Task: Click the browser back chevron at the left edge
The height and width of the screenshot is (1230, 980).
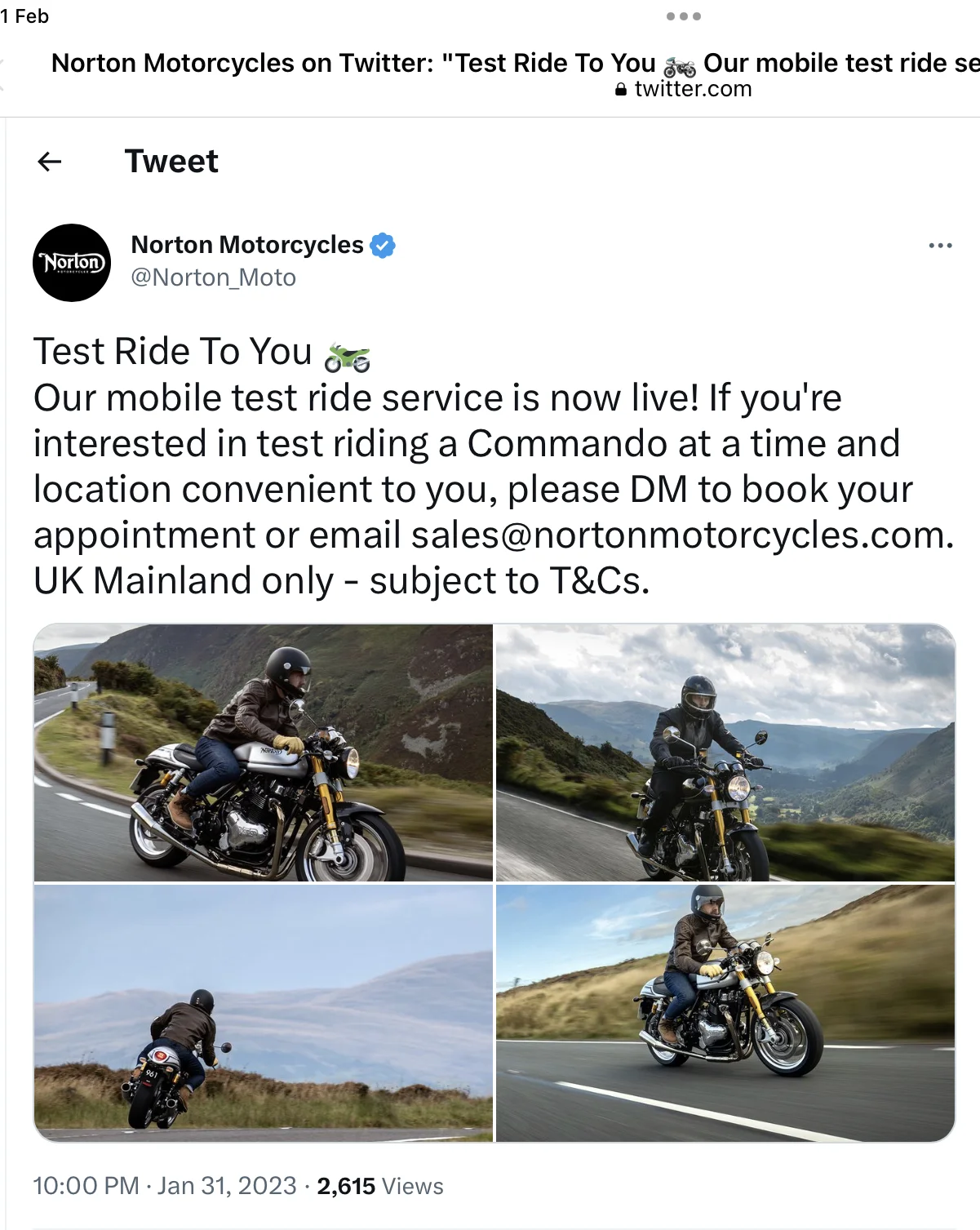Action: point(2,75)
